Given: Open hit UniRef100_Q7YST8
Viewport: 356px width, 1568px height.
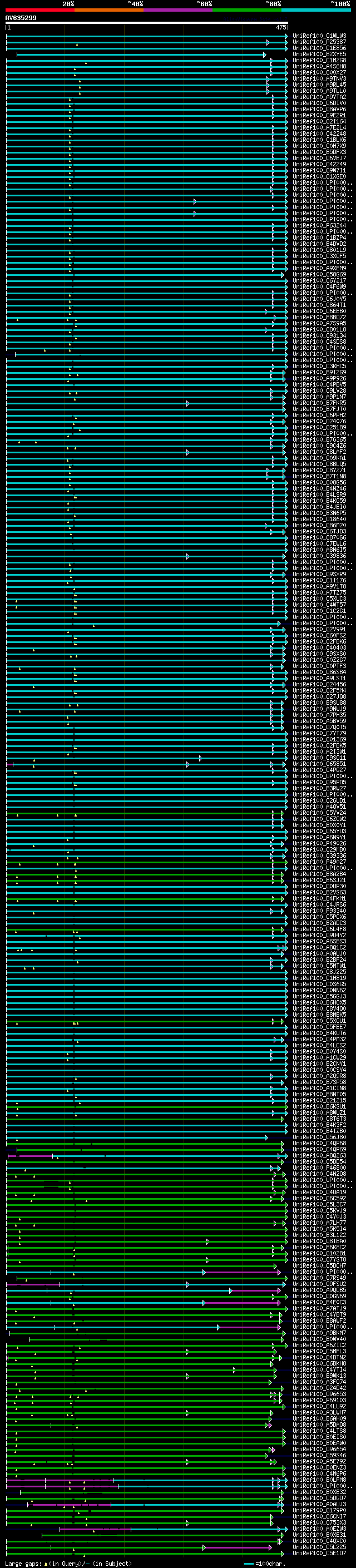Looking at the screenshot, I should tap(319, 1260).
